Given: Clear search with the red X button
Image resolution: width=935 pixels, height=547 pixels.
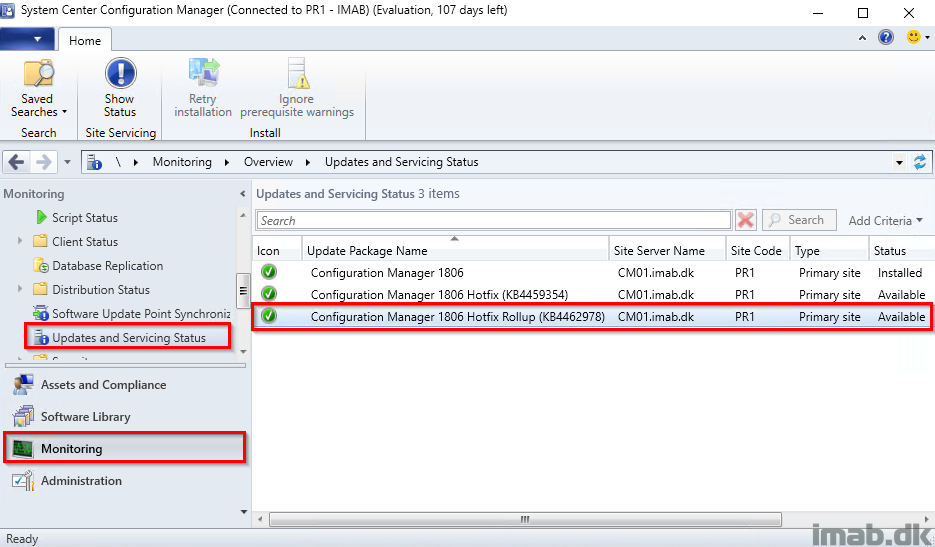Looking at the screenshot, I should 745,220.
